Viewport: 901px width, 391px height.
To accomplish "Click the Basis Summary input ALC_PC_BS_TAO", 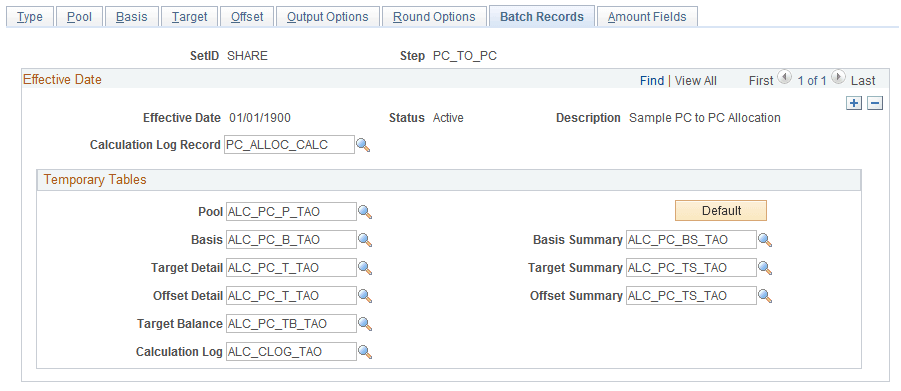I will [x=691, y=240].
